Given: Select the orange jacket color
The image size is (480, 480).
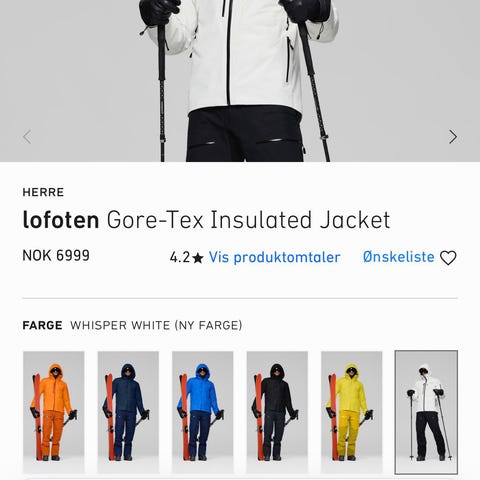Looking at the screenshot, I should click(x=54, y=412).
